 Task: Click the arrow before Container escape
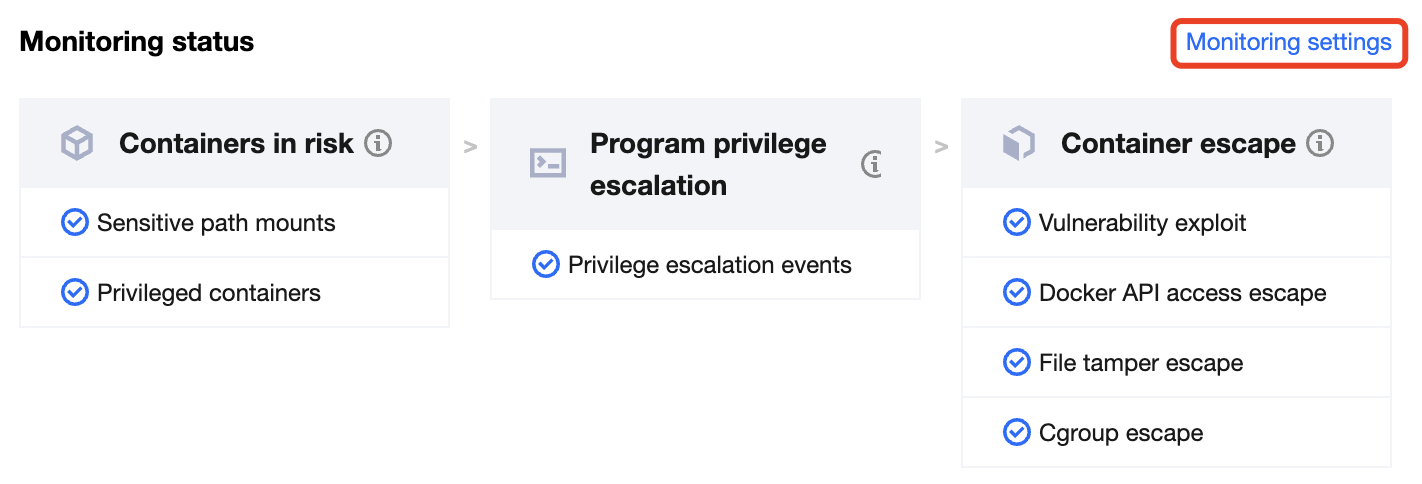point(941,147)
